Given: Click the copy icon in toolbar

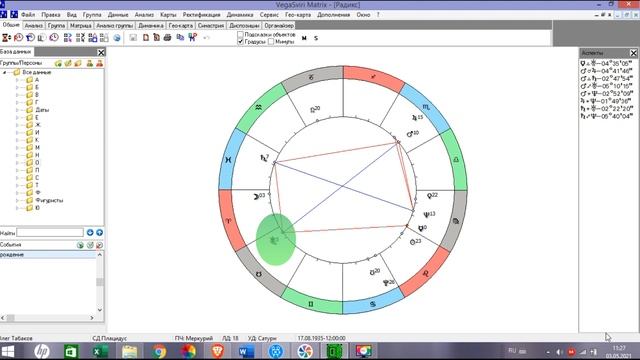Looking at the screenshot, I should (180, 38).
